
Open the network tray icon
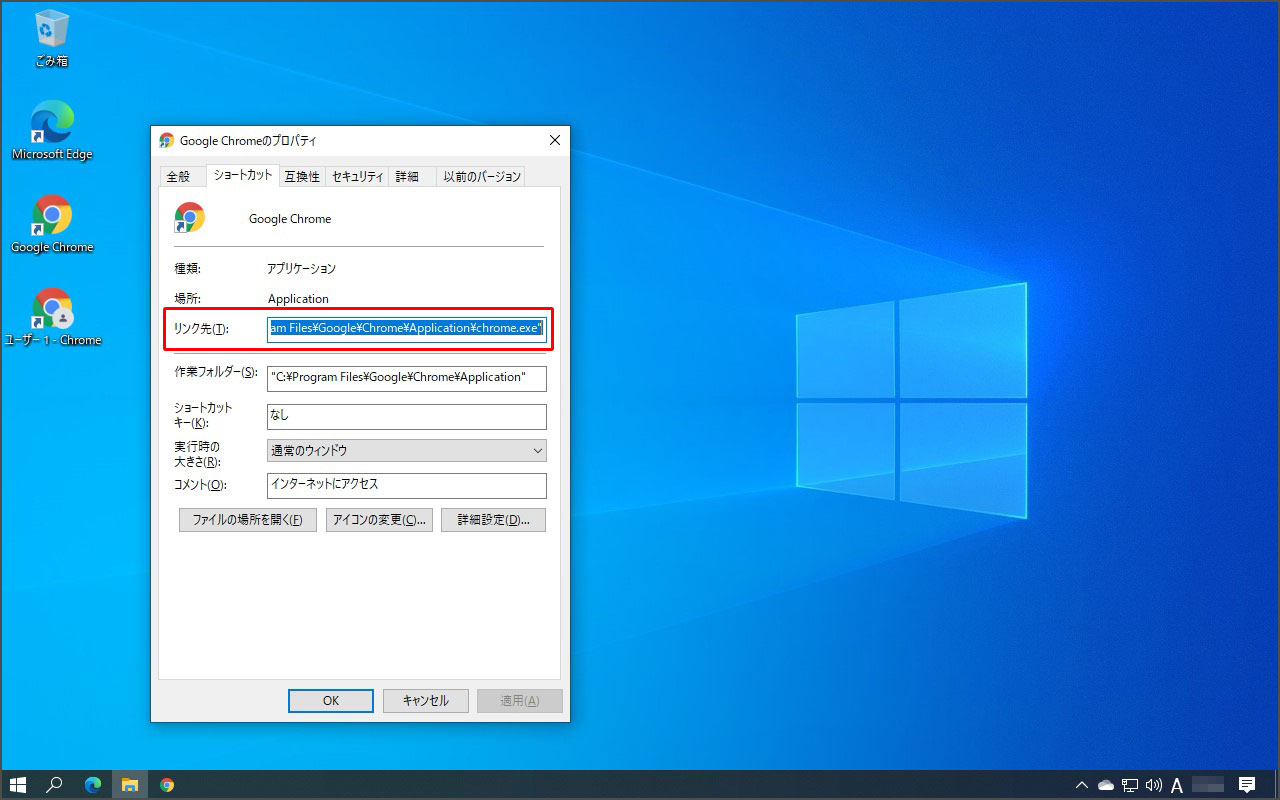click(1130, 785)
